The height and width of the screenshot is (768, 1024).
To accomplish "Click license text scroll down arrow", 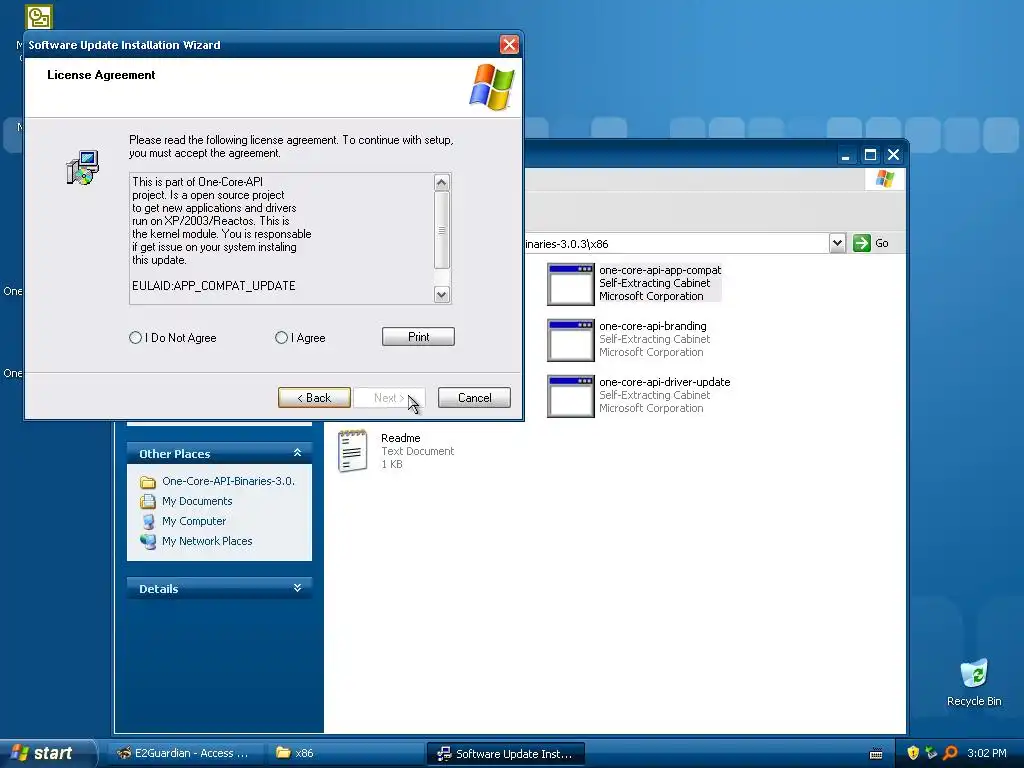I will click(x=441, y=295).
